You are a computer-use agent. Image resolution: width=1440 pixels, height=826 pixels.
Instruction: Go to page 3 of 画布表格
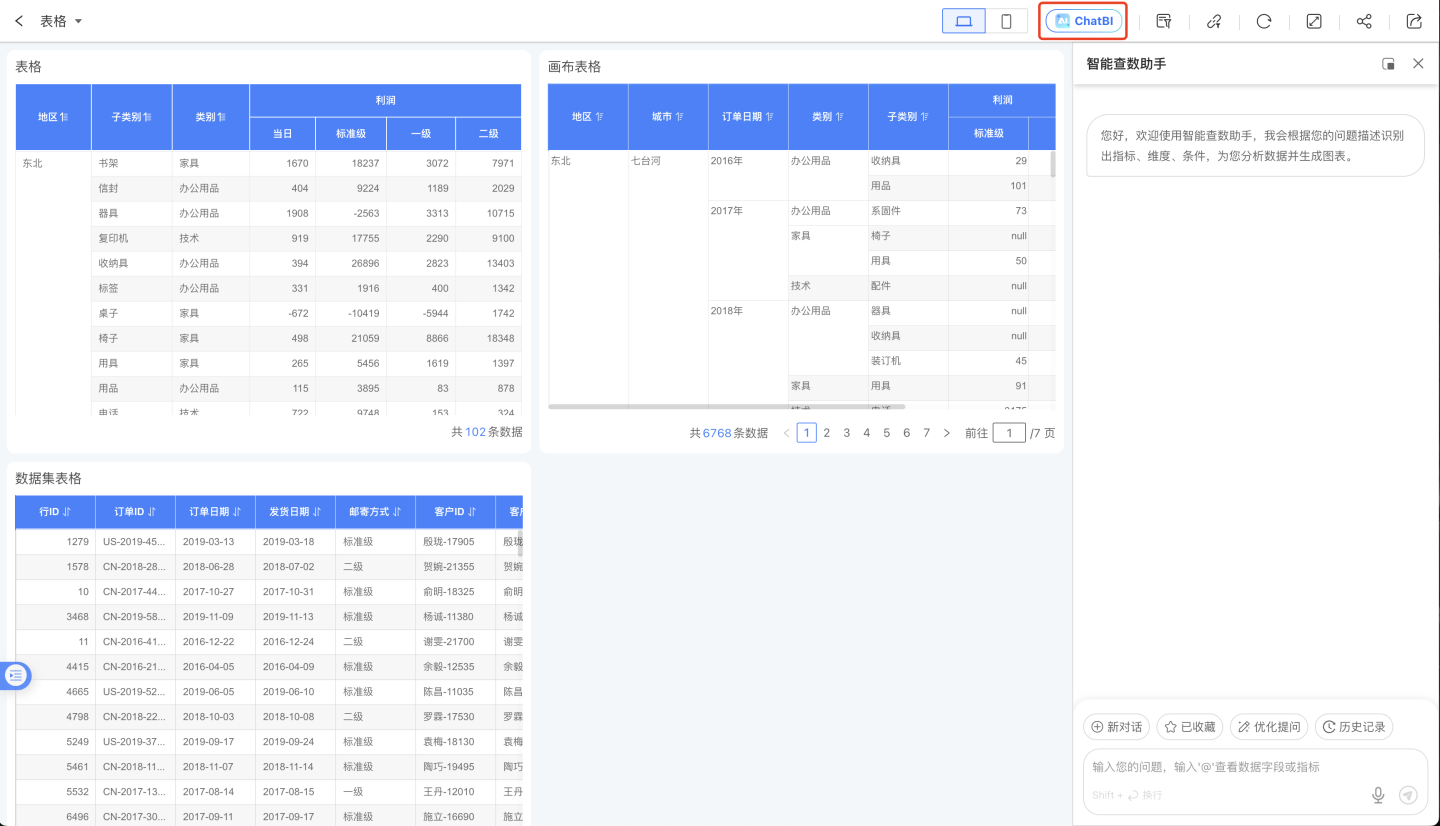click(846, 433)
